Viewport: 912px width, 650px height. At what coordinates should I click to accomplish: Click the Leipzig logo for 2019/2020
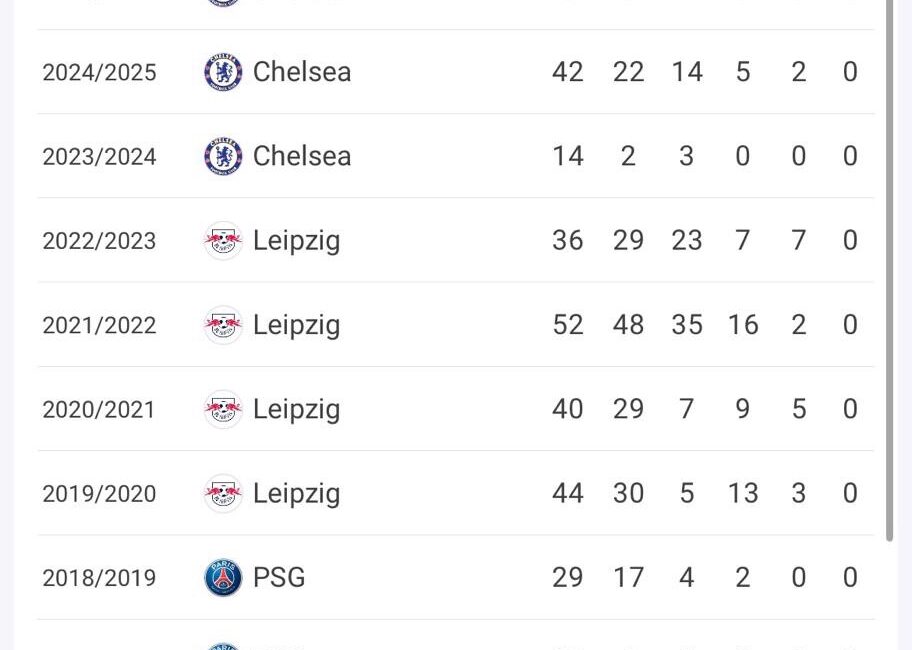coord(223,494)
